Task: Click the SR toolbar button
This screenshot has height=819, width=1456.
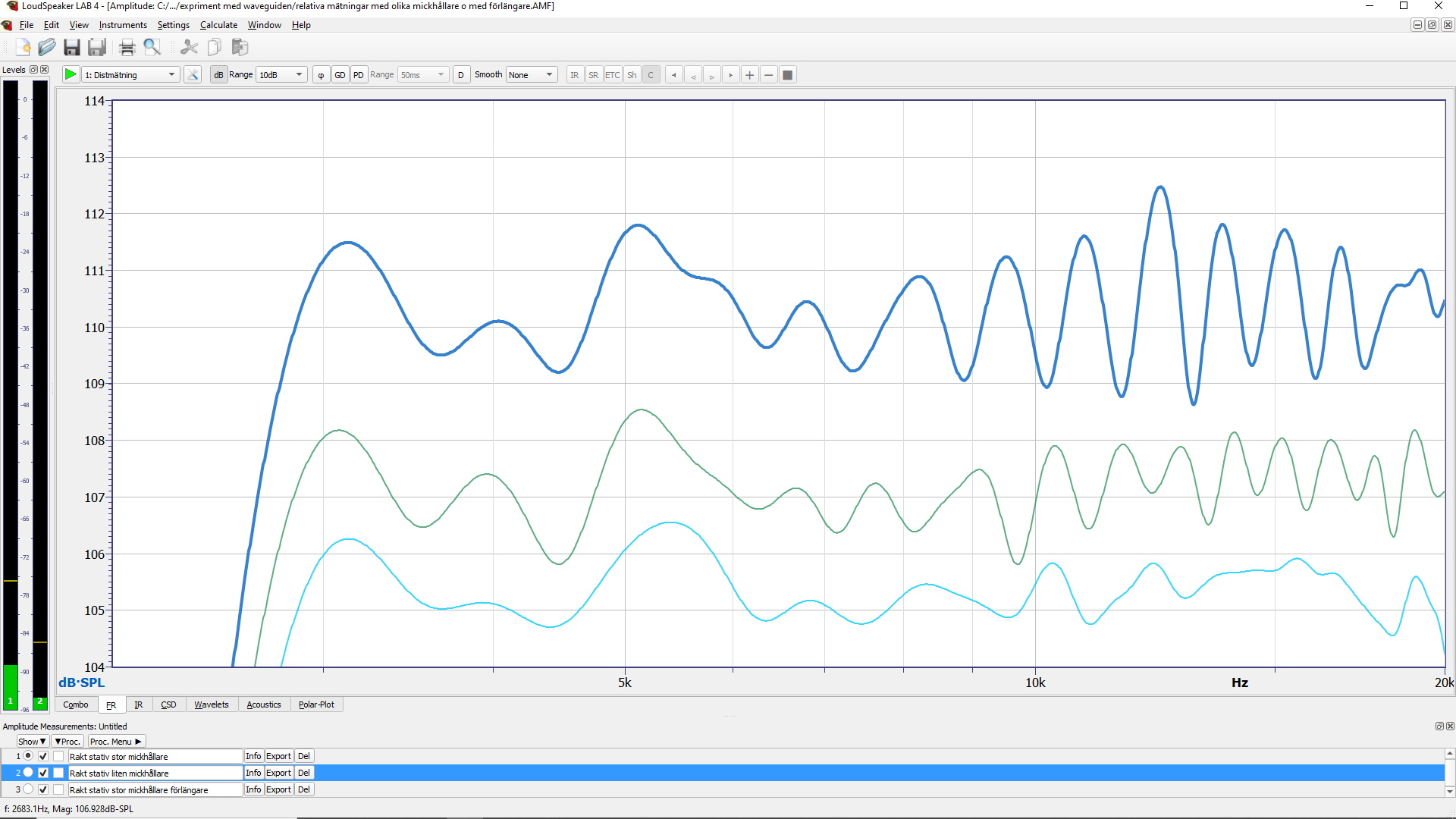Action: pos(594,74)
